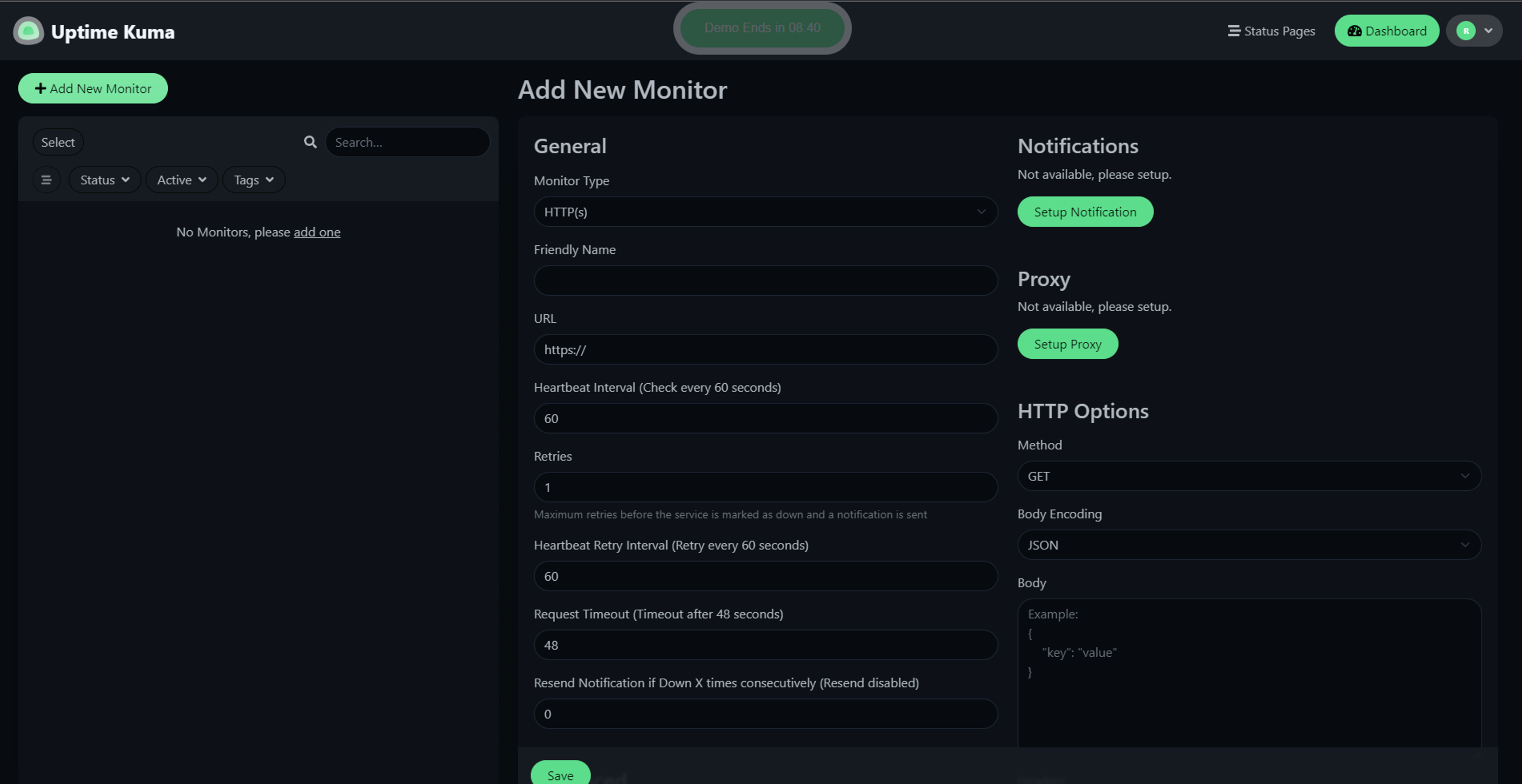Image resolution: width=1522 pixels, height=784 pixels.
Task: Click the 'add one' link
Action: tap(317, 231)
